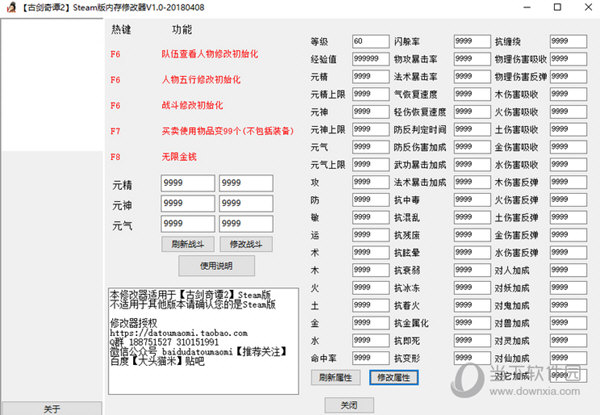This screenshot has width=600, height=415.
Task: Click the 修改属性 button
Action: tap(394, 378)
